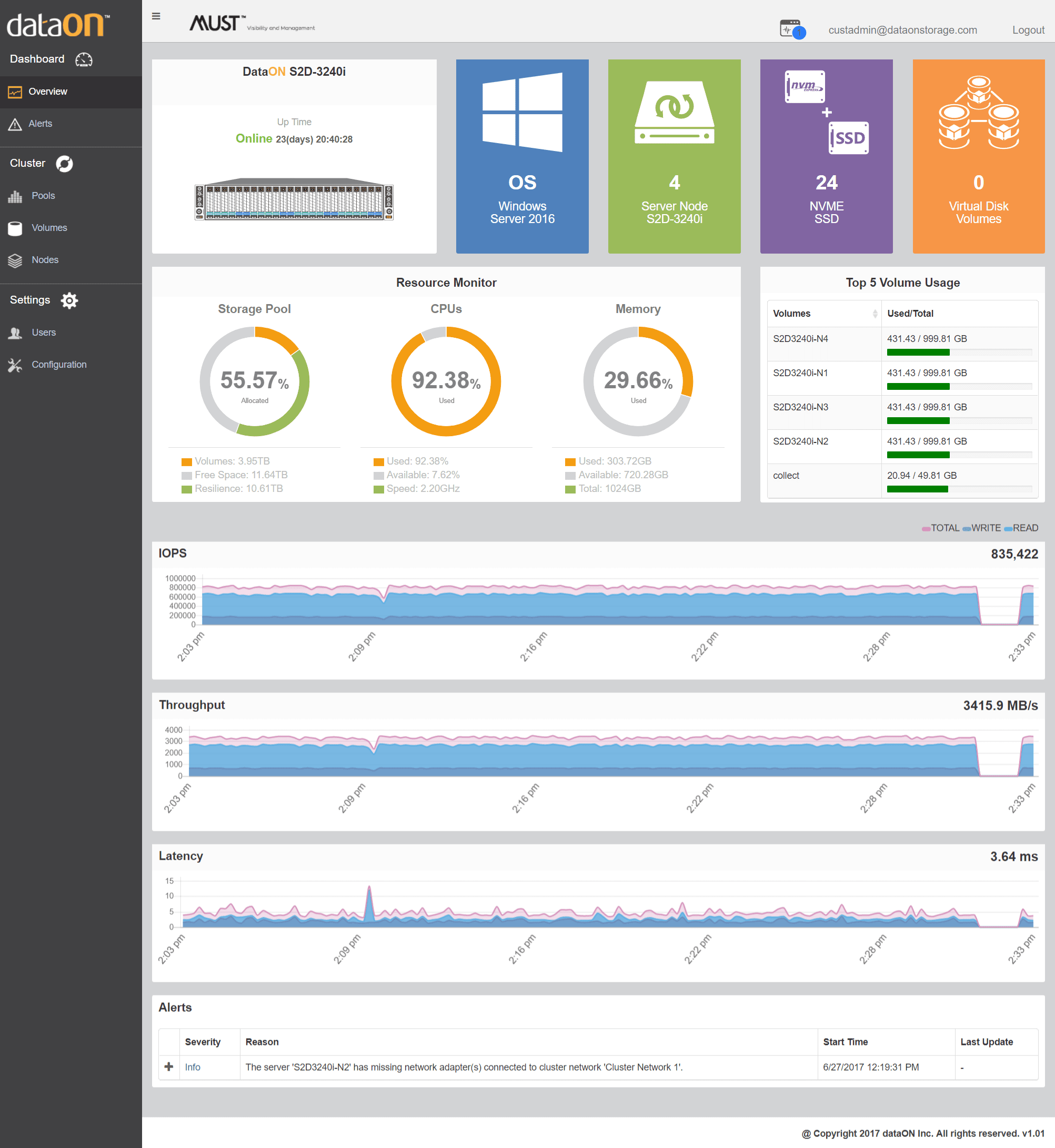1055x1148 pixels.
Task: Hide the WRITE series from the charts
Action: (983, 528)
